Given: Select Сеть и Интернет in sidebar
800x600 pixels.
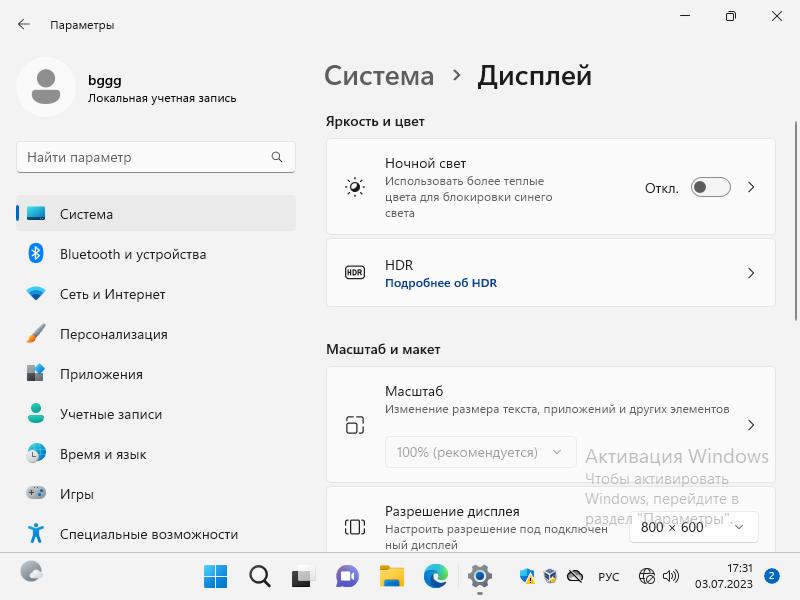Looking at the screenshot, I should click(x=112, y=294).
